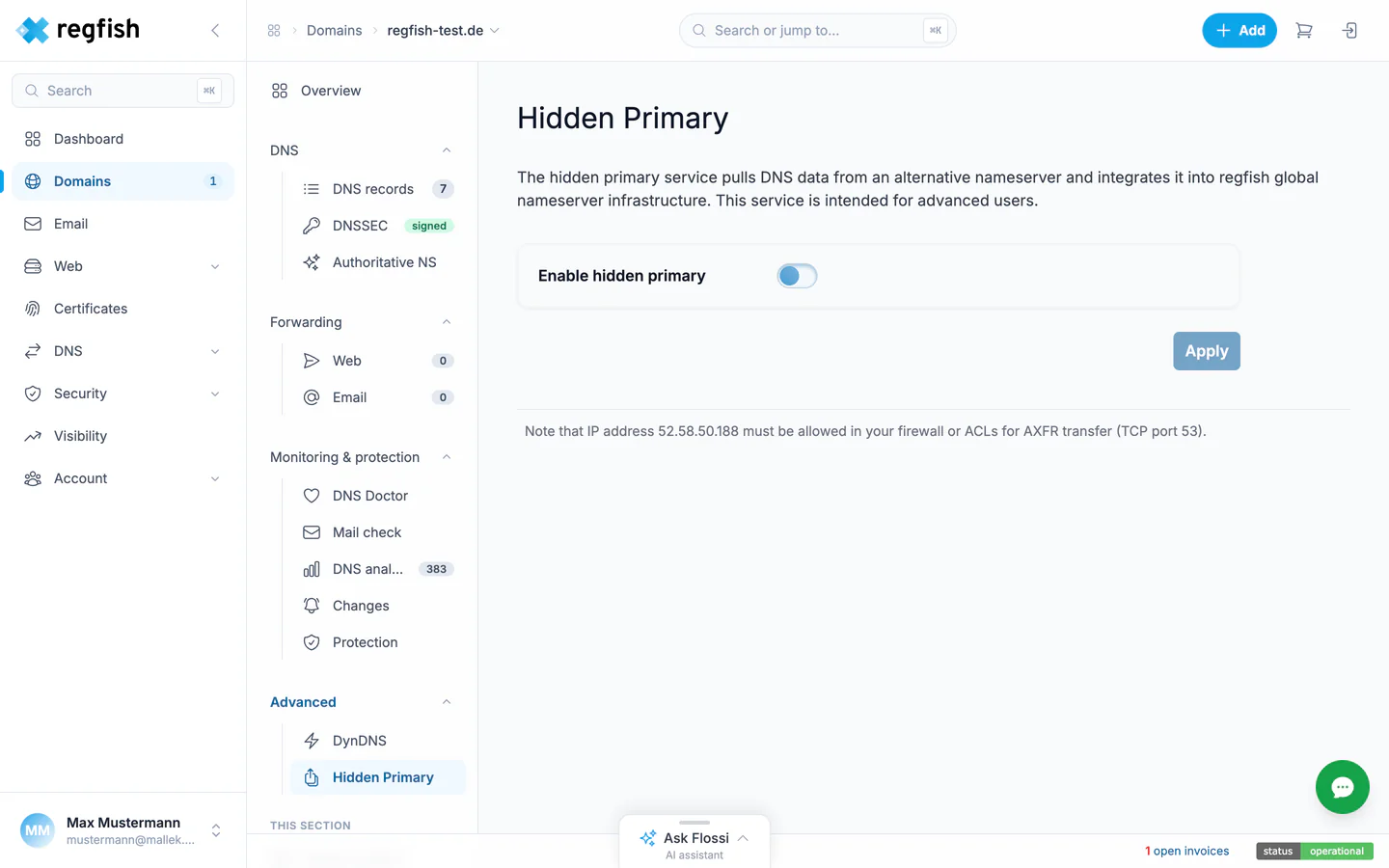Click the Authoritative NS sparkle icon
1389x868 pixels.
coord(312,262)
